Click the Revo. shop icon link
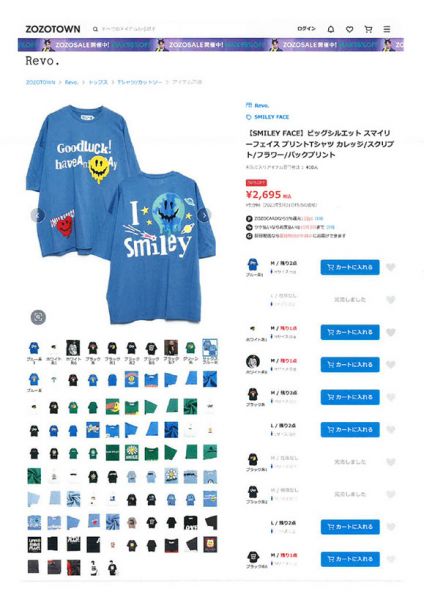The image size is (424, 600). pos(258,105)
